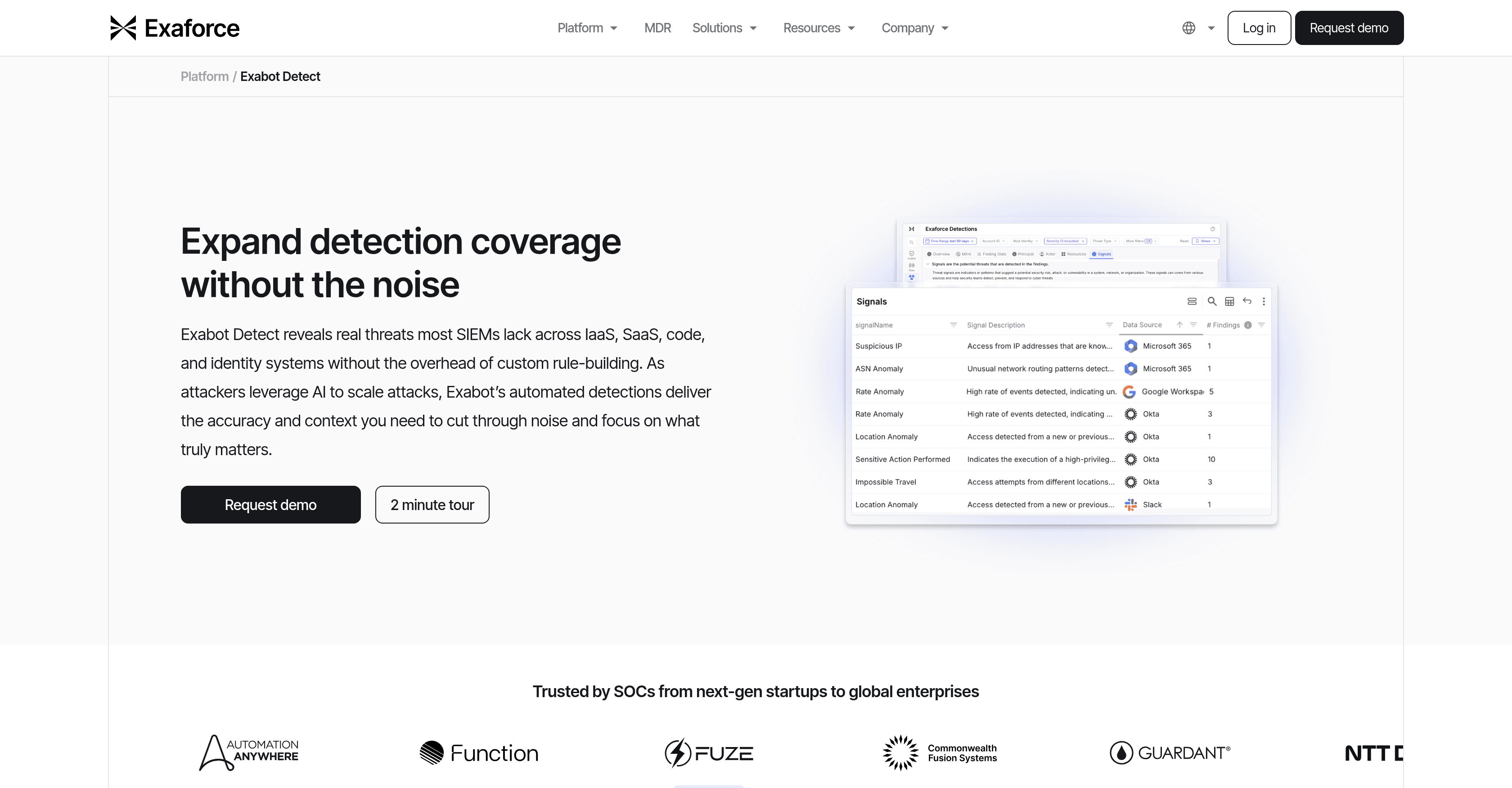
Task: Click the Signals dashboard preview image
Action: (x=1061, y=411)
